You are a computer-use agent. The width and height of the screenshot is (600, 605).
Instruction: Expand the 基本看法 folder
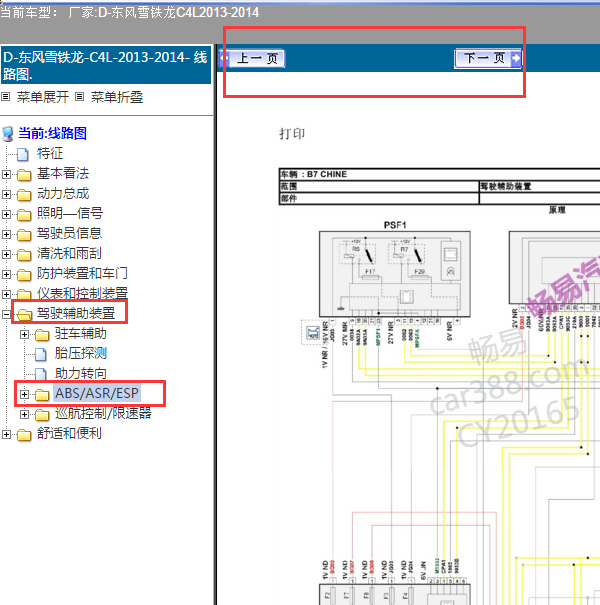point(6,174)
